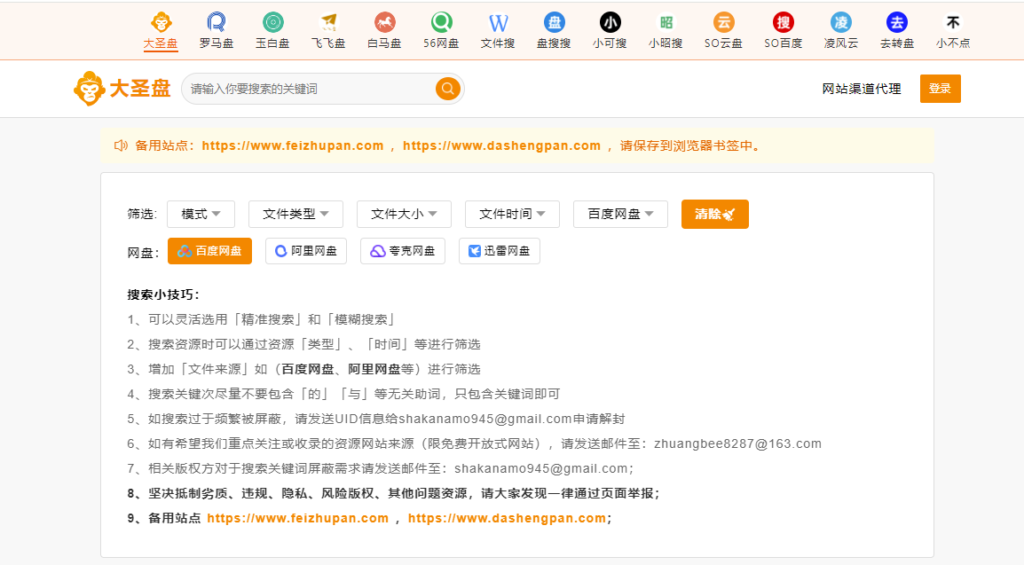Click the 登录 login button

point(940,88)
